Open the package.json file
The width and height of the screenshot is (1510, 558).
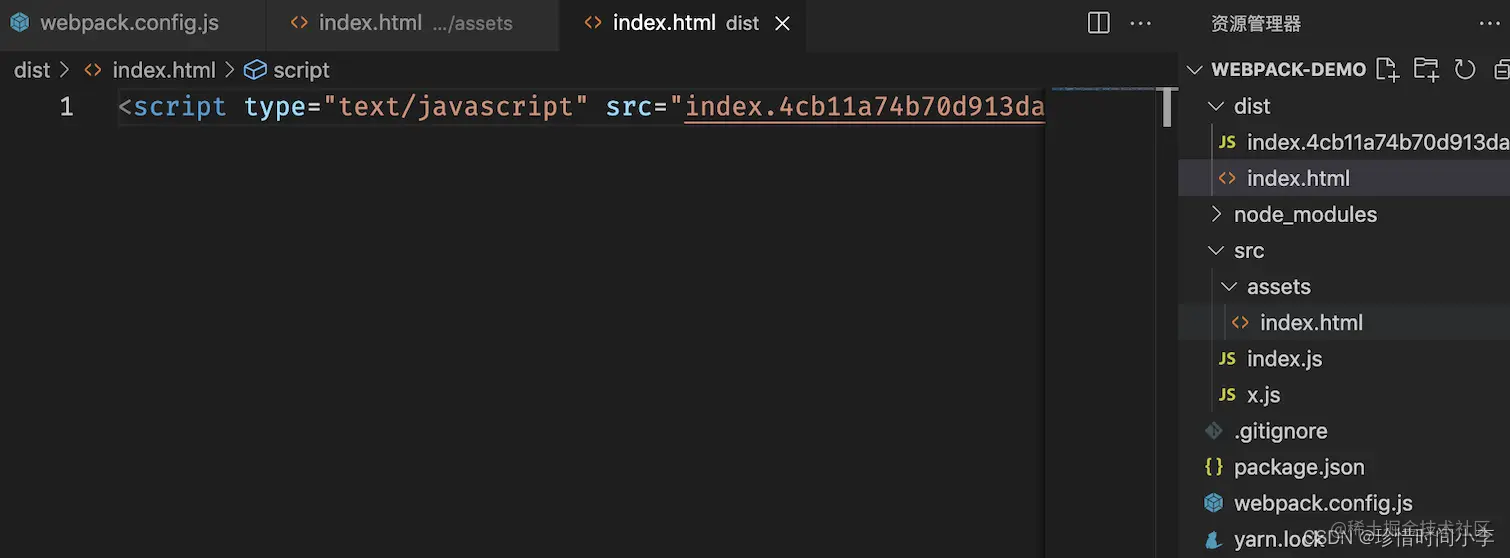click(x=1344, y=466)
